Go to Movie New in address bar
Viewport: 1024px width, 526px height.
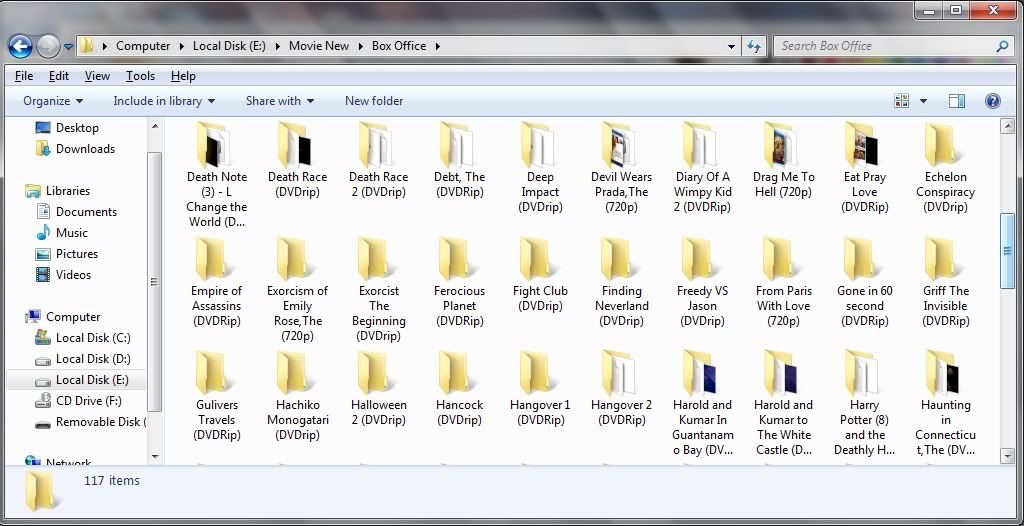pyautogui.click(x=319, y=46)
